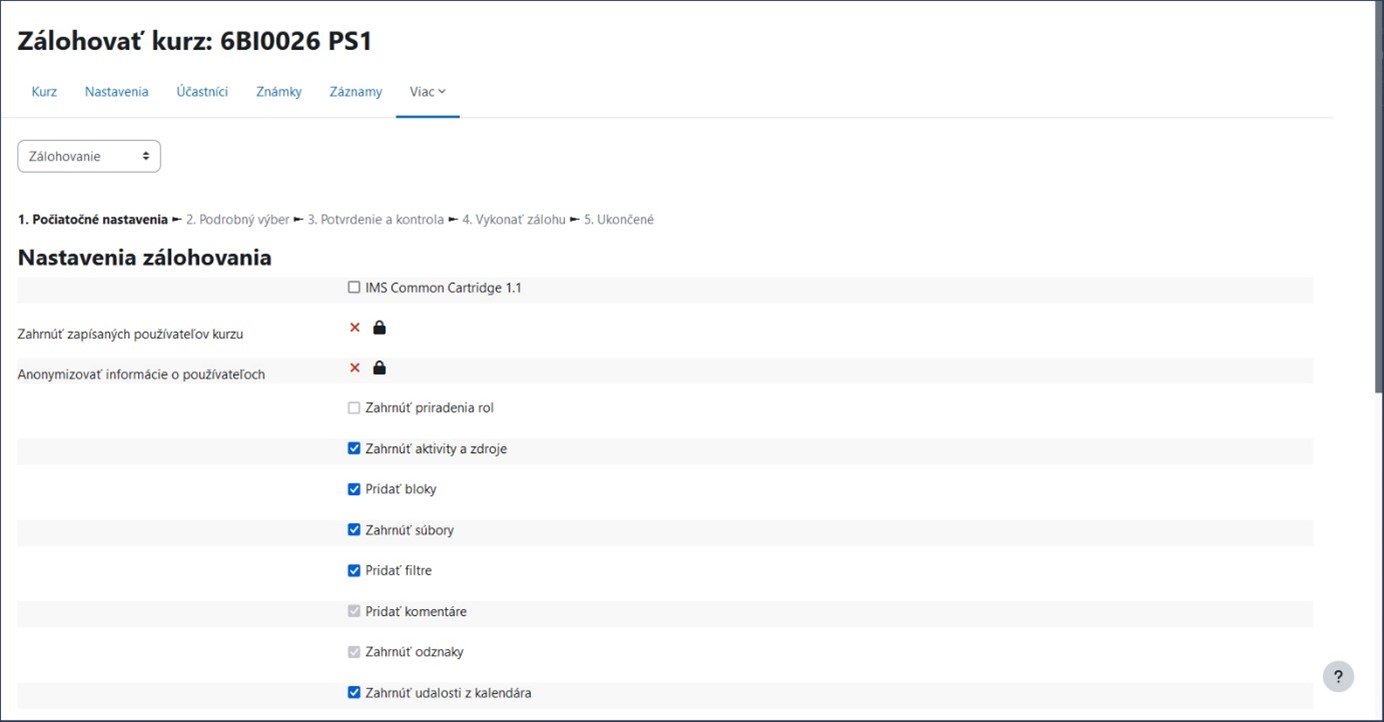
Task: Enable the IMS Common Cartridge 1.1 checkbox
Action: click(354, 288)
